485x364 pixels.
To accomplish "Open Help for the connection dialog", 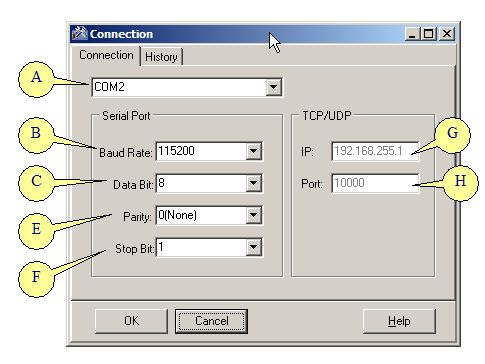I will tap(399, 321).
